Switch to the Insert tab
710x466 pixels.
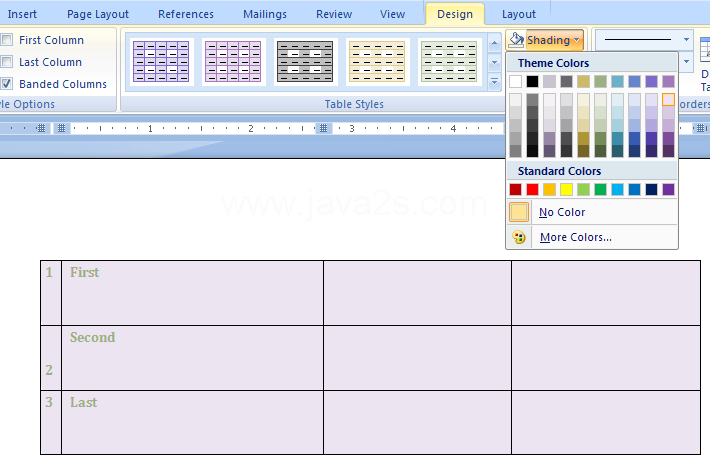22,14
